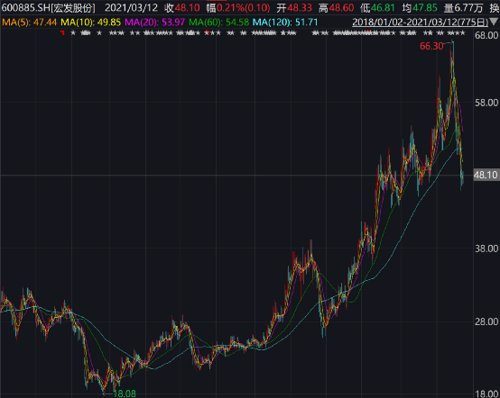This screenshot has height=398, width=500.
Task: Click the last star marker before price axis
Action: 462,33
